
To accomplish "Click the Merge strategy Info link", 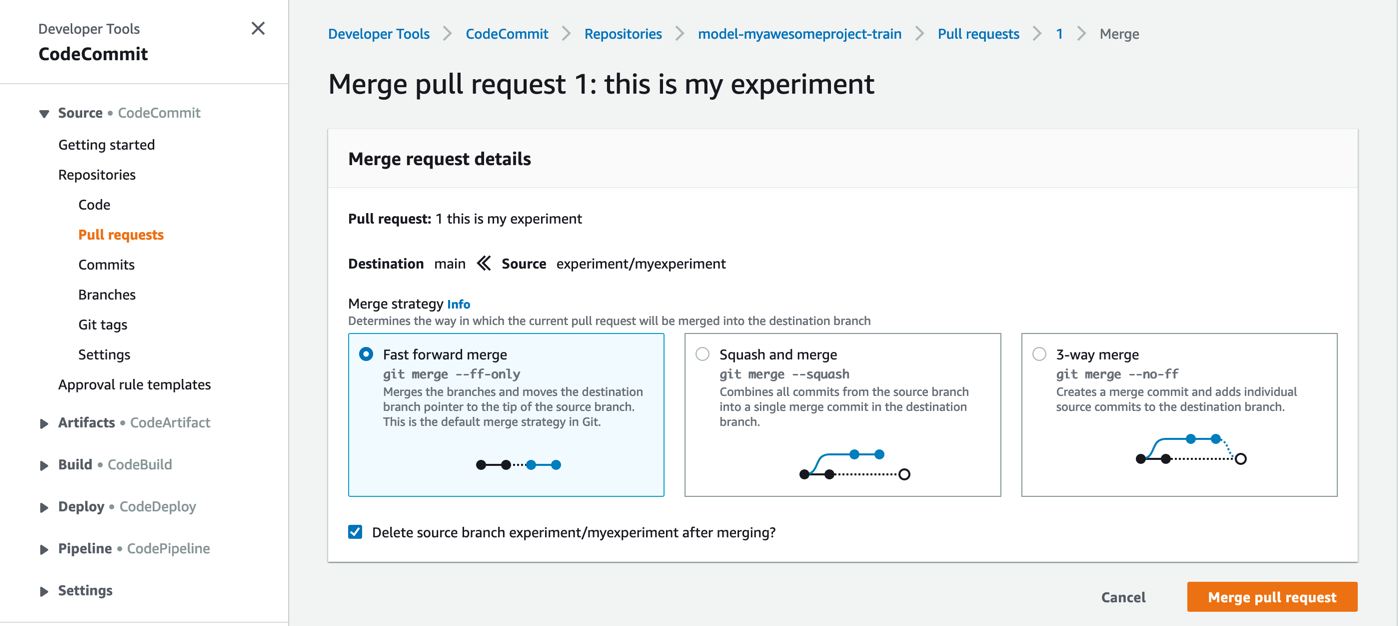I will (458, 304).
